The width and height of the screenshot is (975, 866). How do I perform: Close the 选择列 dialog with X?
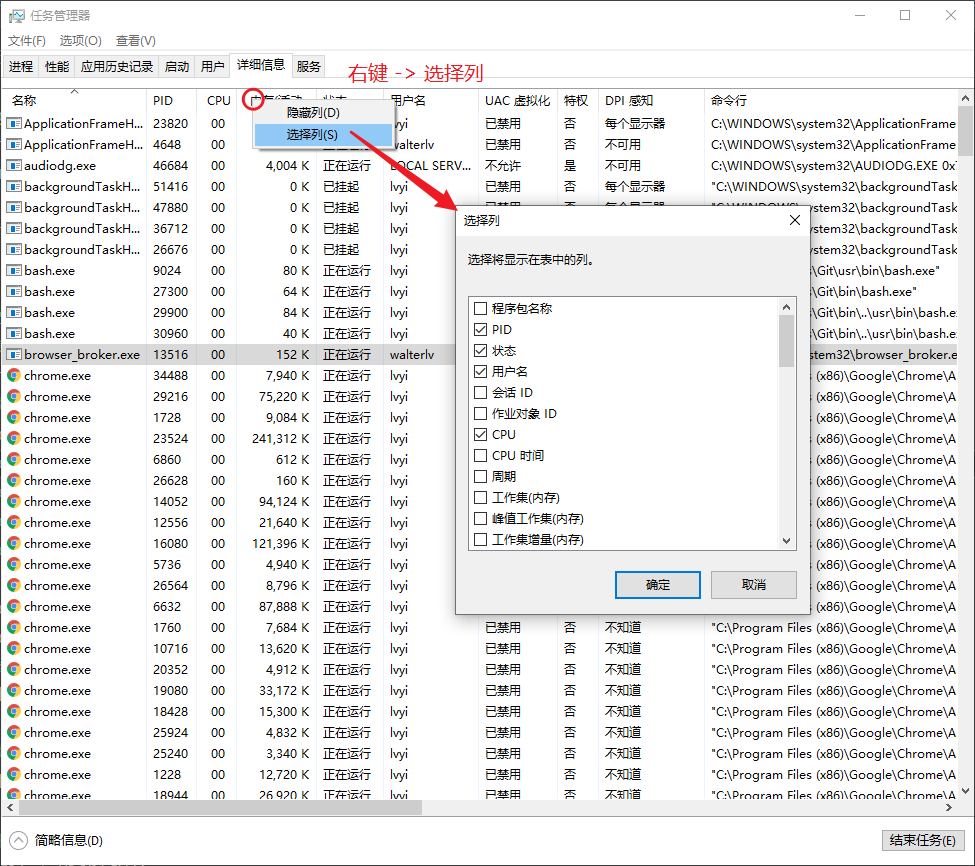pyautogui.click(x=795, y=220)
